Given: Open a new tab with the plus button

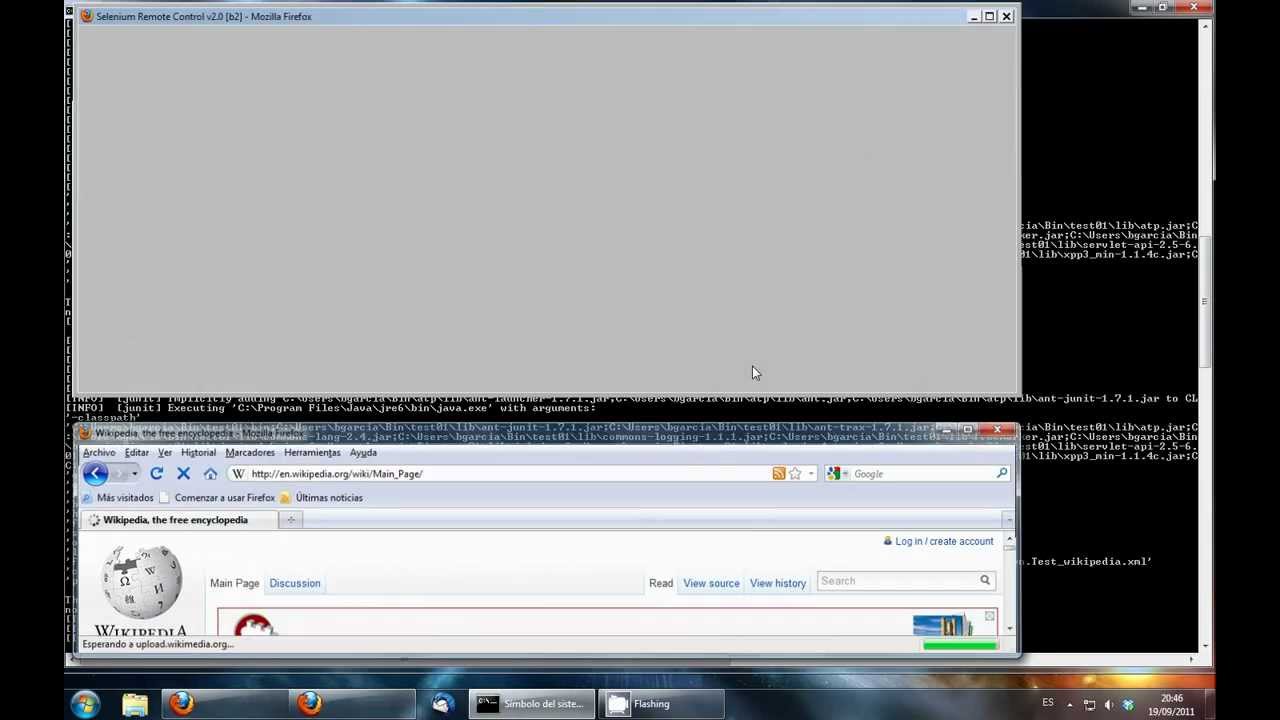Looking at the screenshot, I should tap(291, 520).
